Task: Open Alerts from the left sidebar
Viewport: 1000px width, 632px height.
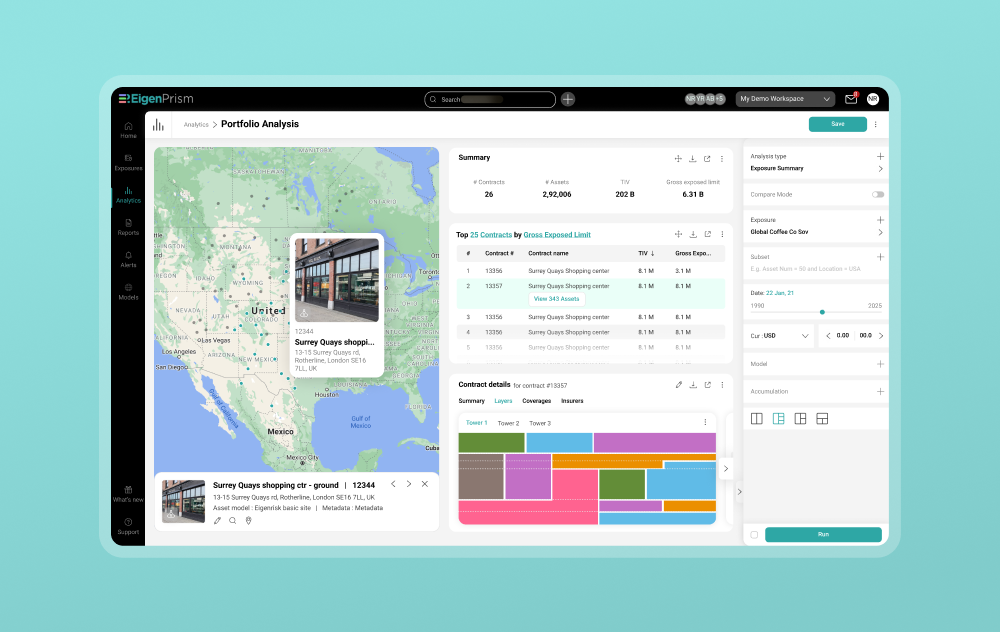Action: [128, 259]
